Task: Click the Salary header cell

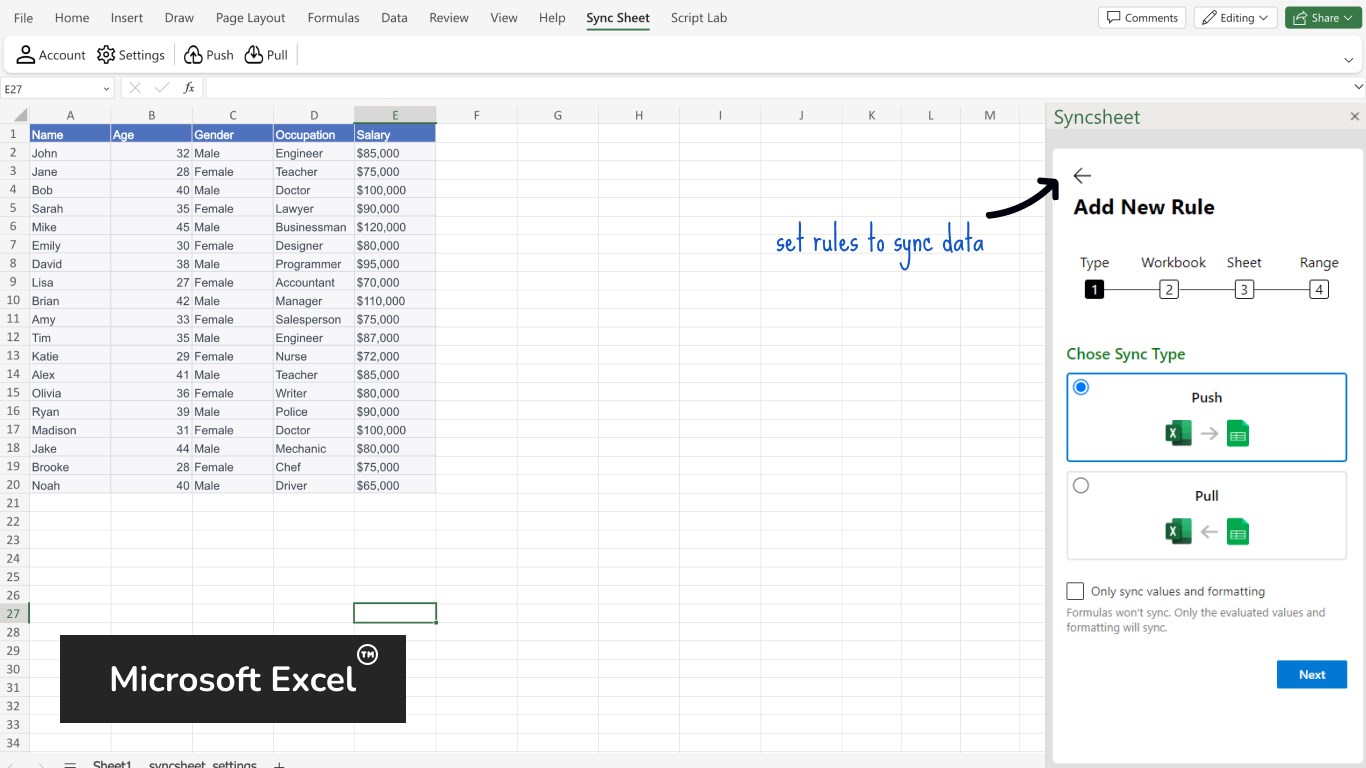Action: [x=395, y=134]
